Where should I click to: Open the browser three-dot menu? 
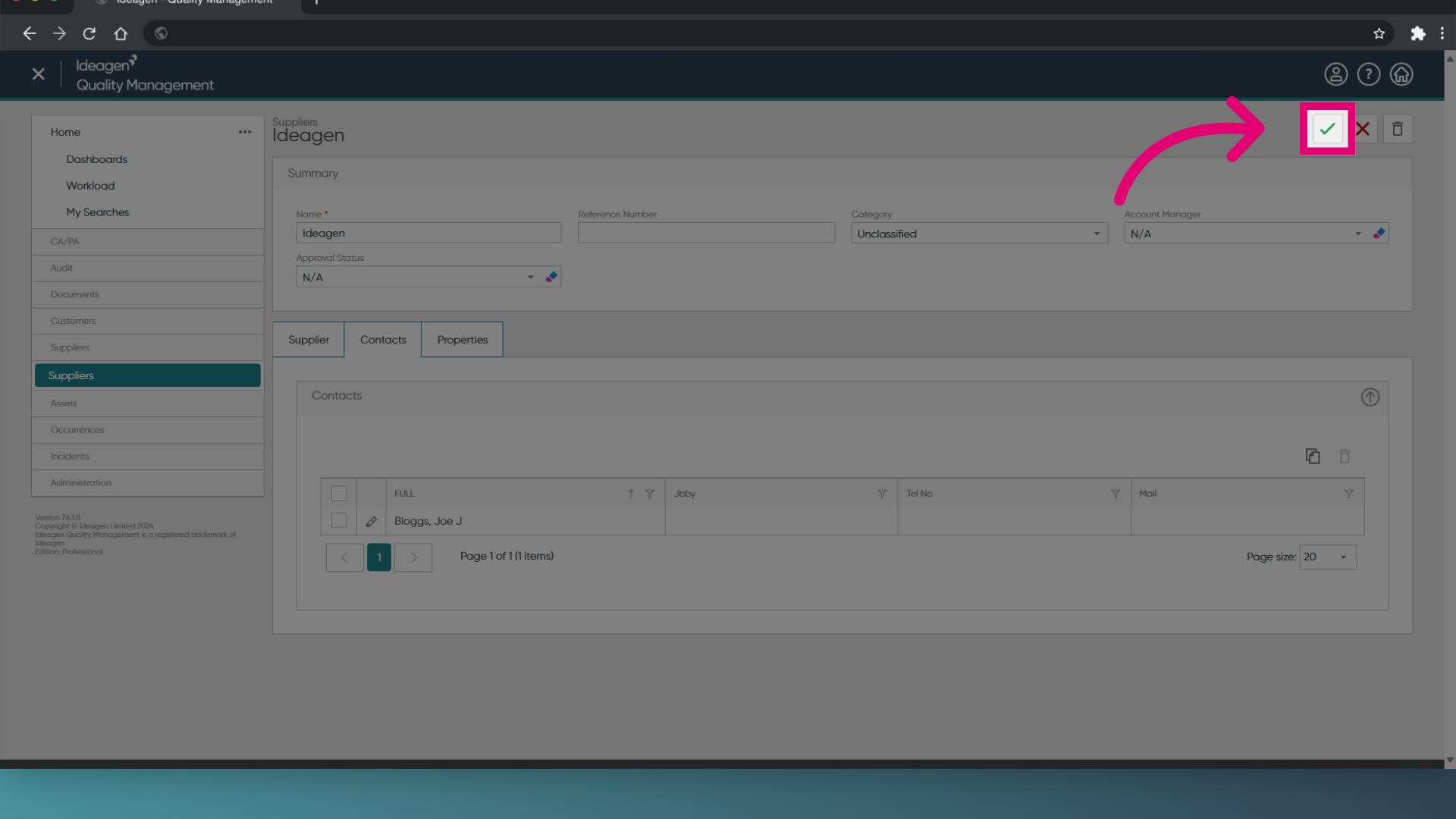tap(1442, 33)
